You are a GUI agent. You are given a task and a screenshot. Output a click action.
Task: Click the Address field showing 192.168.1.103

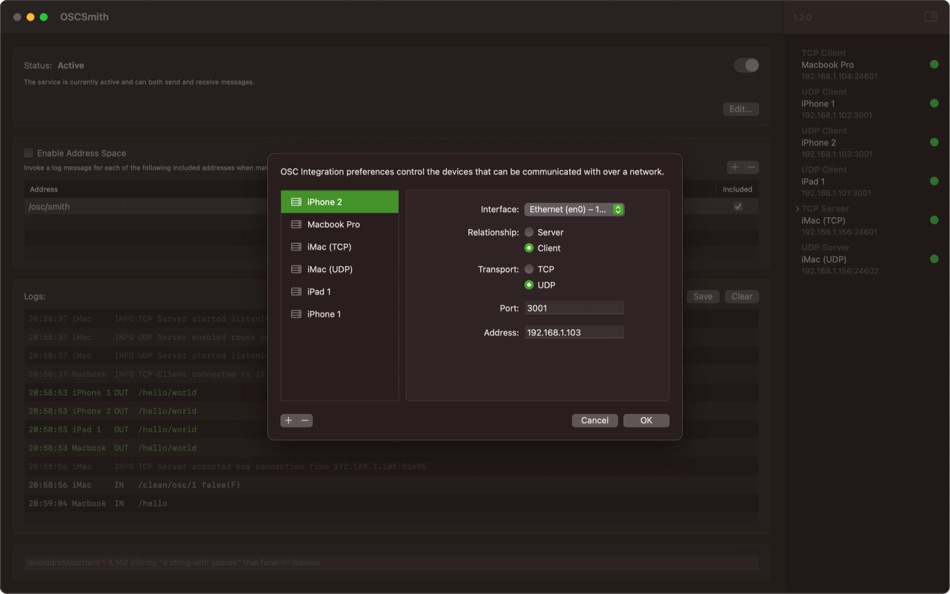click(574, 332)
